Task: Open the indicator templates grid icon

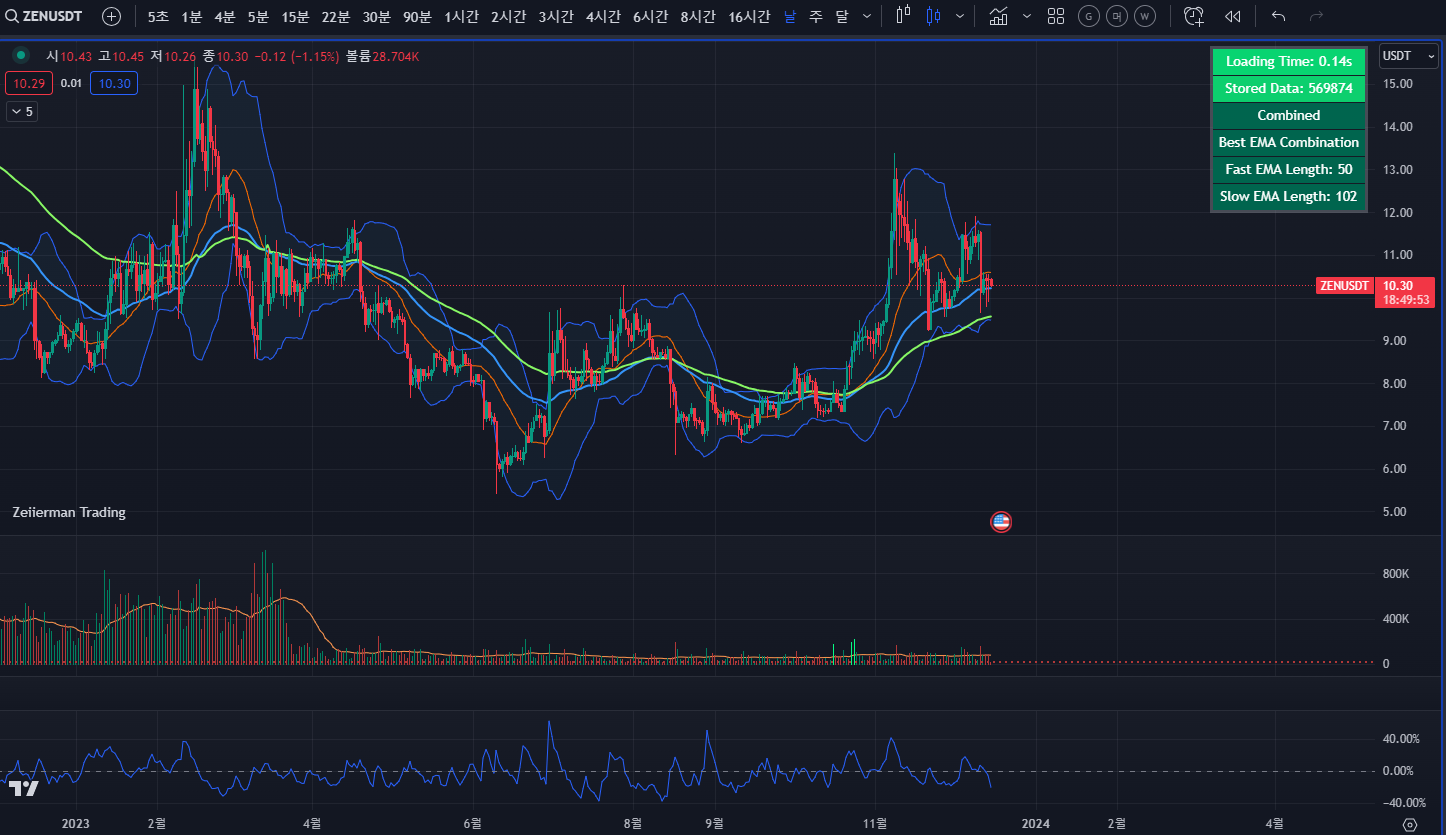Action: click(x=1056, y=16)
